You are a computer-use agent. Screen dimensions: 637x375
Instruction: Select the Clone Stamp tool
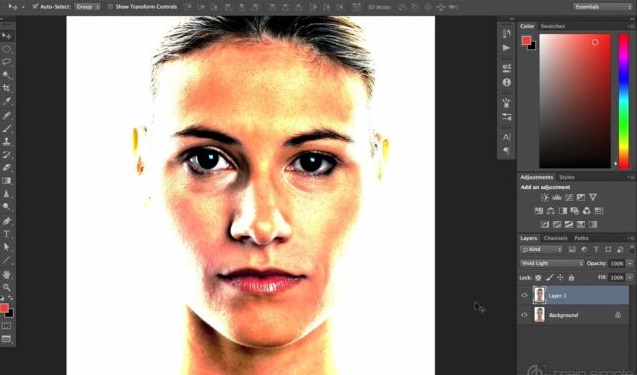click(x=6, y=142)
